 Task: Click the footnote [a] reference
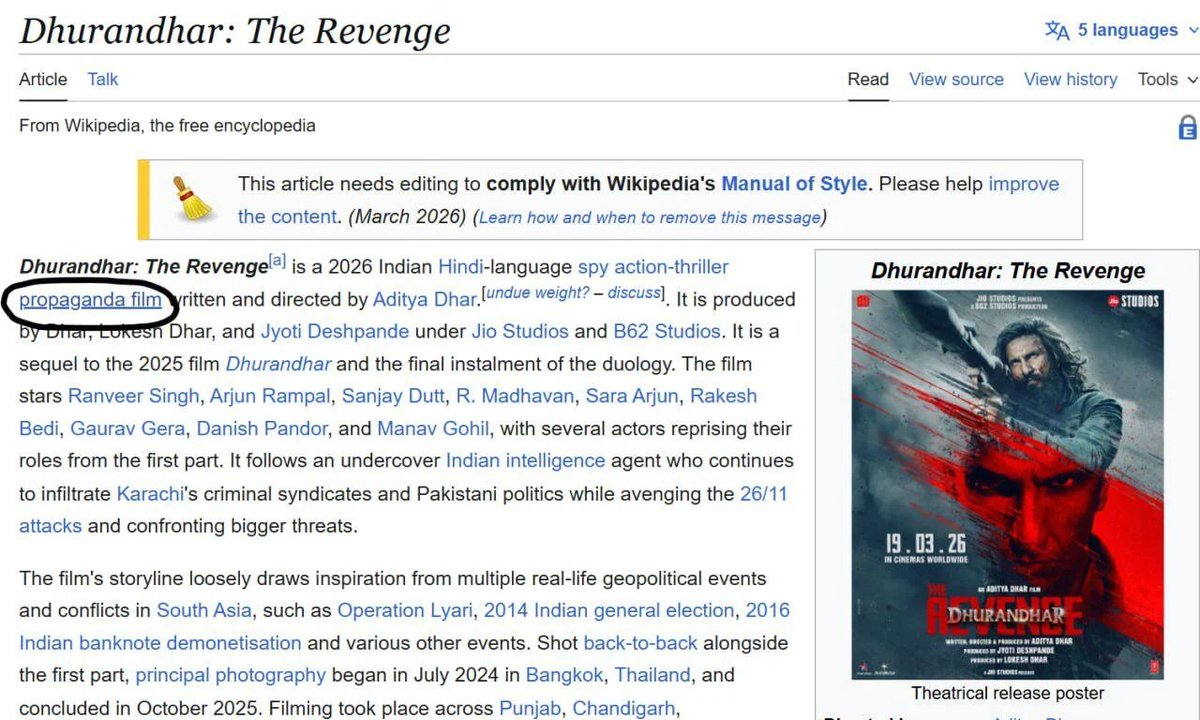tap(277, 262)
